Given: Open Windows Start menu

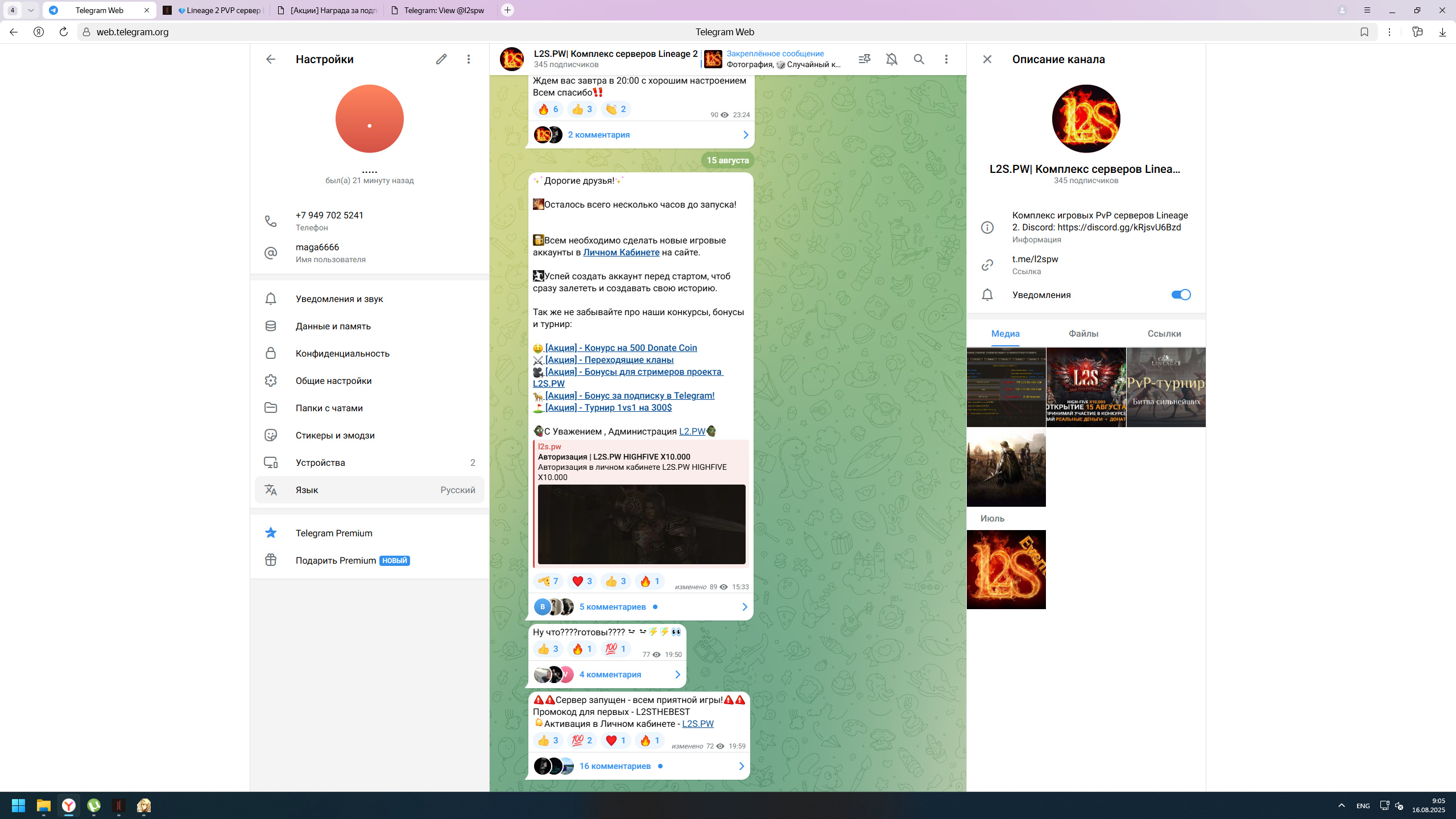Looking at the screenshot, I should (18, 805).
